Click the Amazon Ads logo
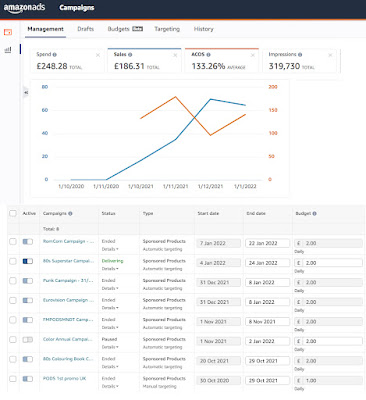The image size is (366, 400). tap(24, 8)
